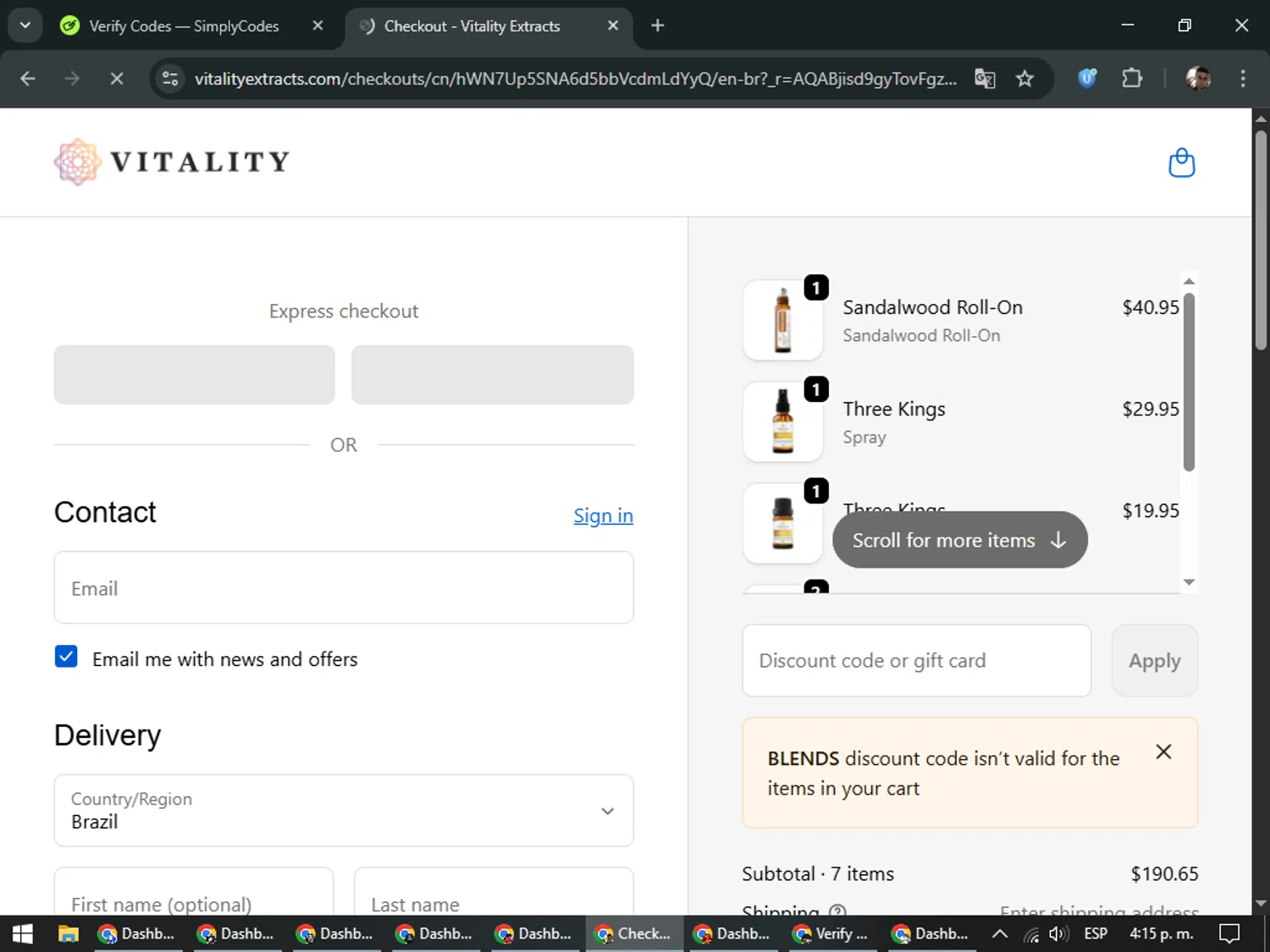The height and width of the screenshot is (952, 1270).
Task: Open the notification center icon
Action: point(1229,933)
